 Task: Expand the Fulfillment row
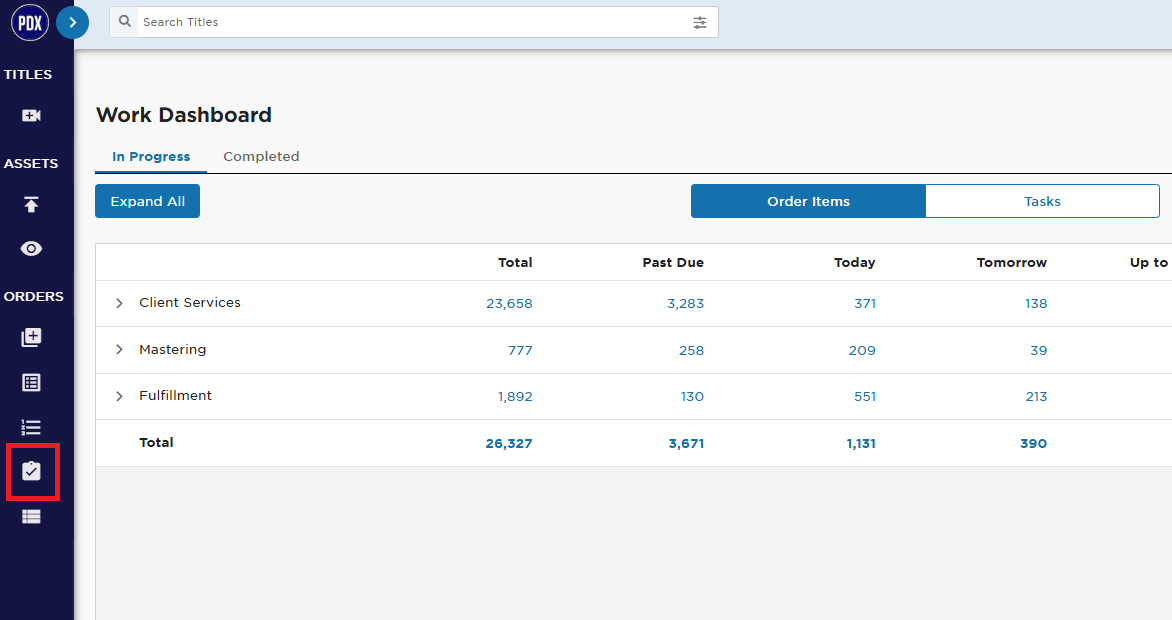click(119, 396)
